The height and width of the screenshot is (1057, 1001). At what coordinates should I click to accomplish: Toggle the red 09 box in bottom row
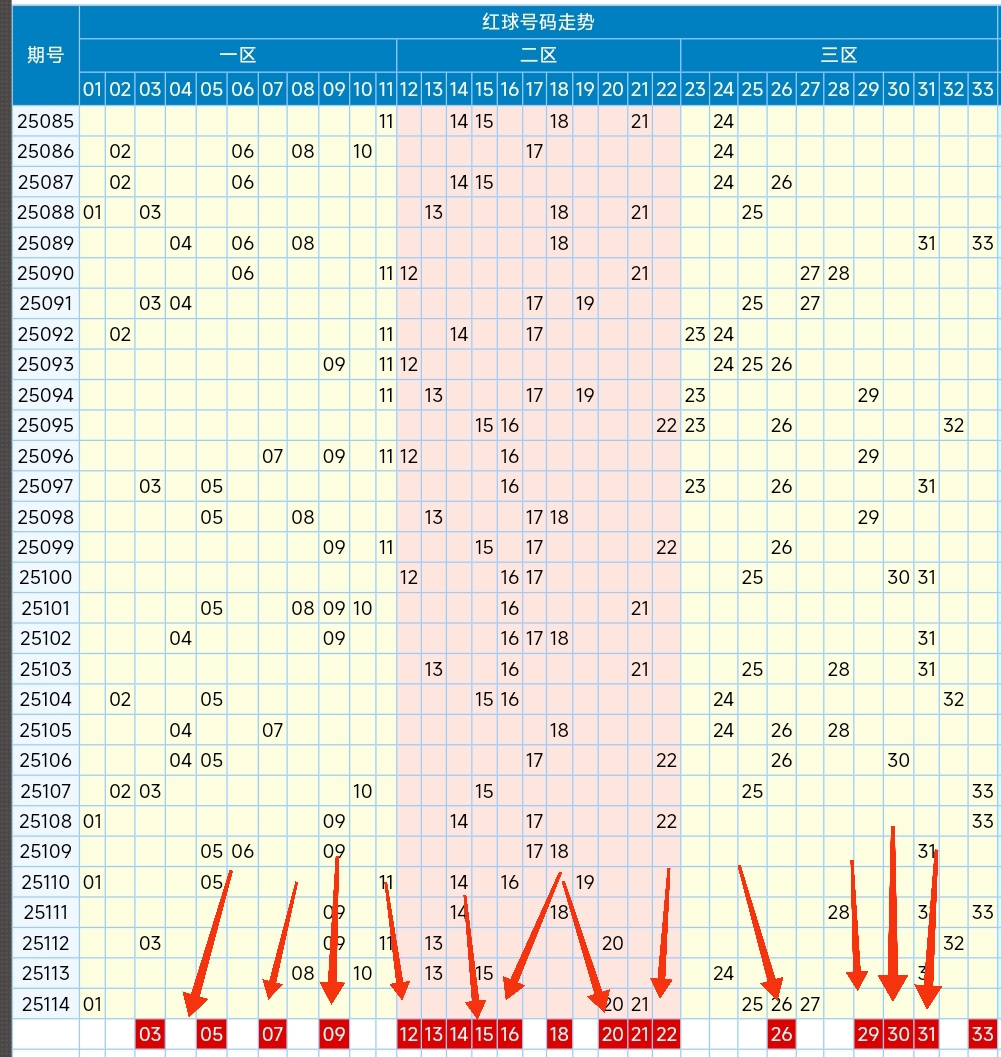click(x=334, y=1033)
